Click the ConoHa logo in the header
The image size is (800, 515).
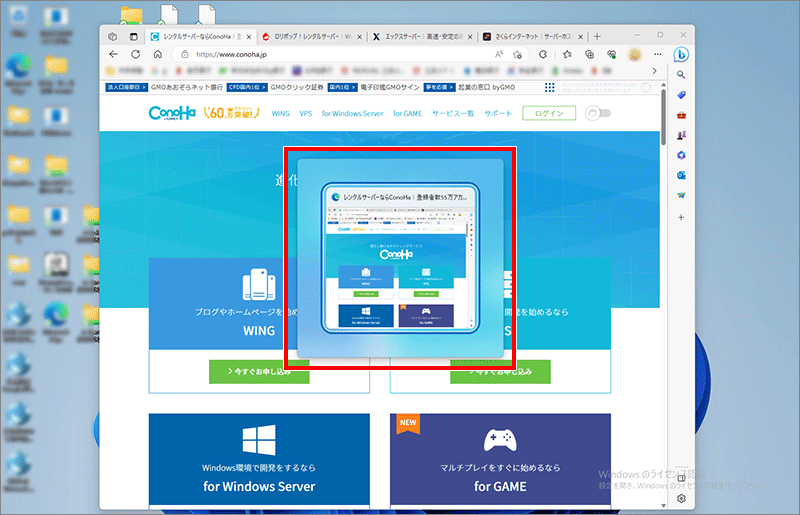172,113
